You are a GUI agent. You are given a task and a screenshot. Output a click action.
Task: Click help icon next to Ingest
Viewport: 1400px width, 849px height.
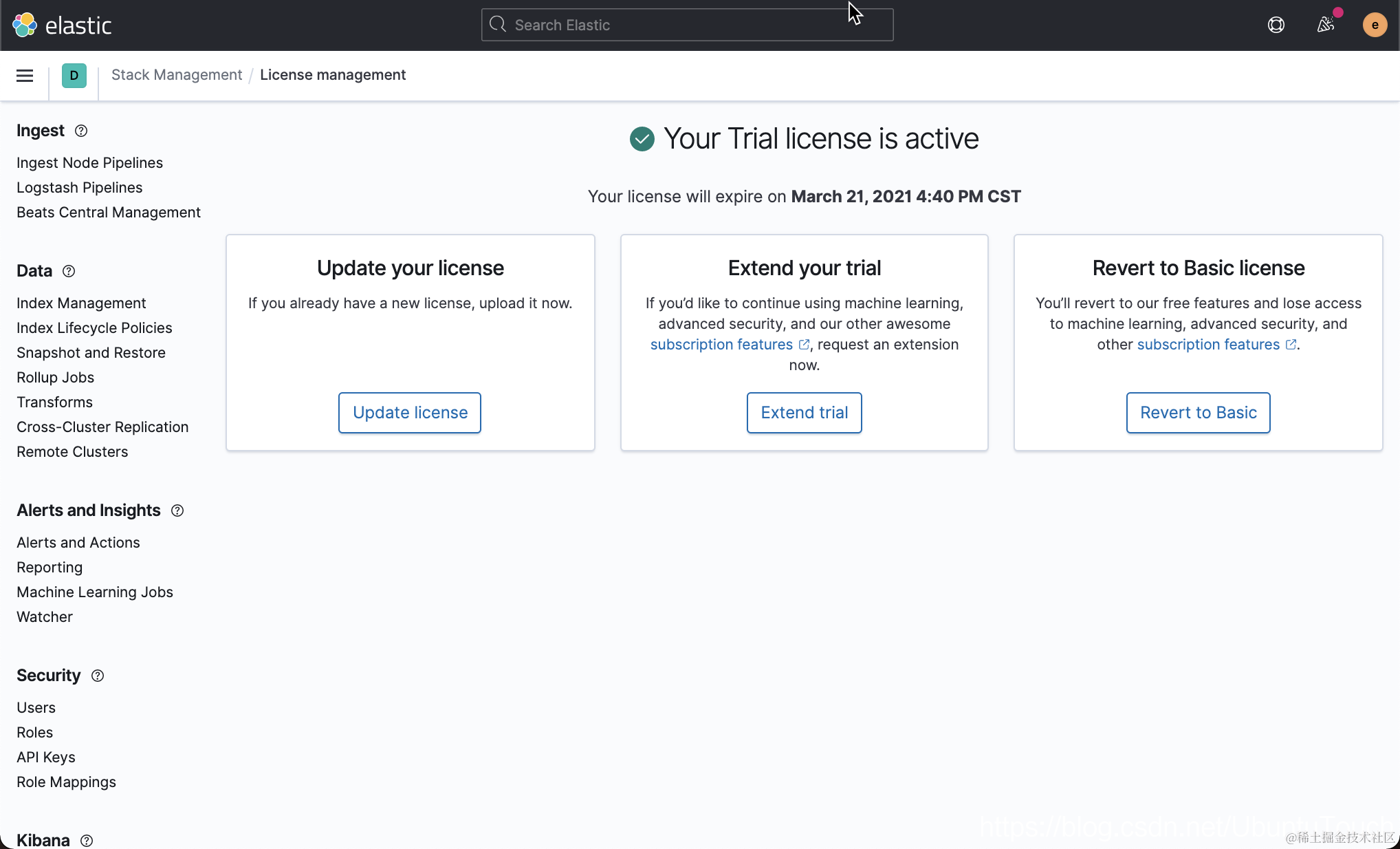click(81, 131)
